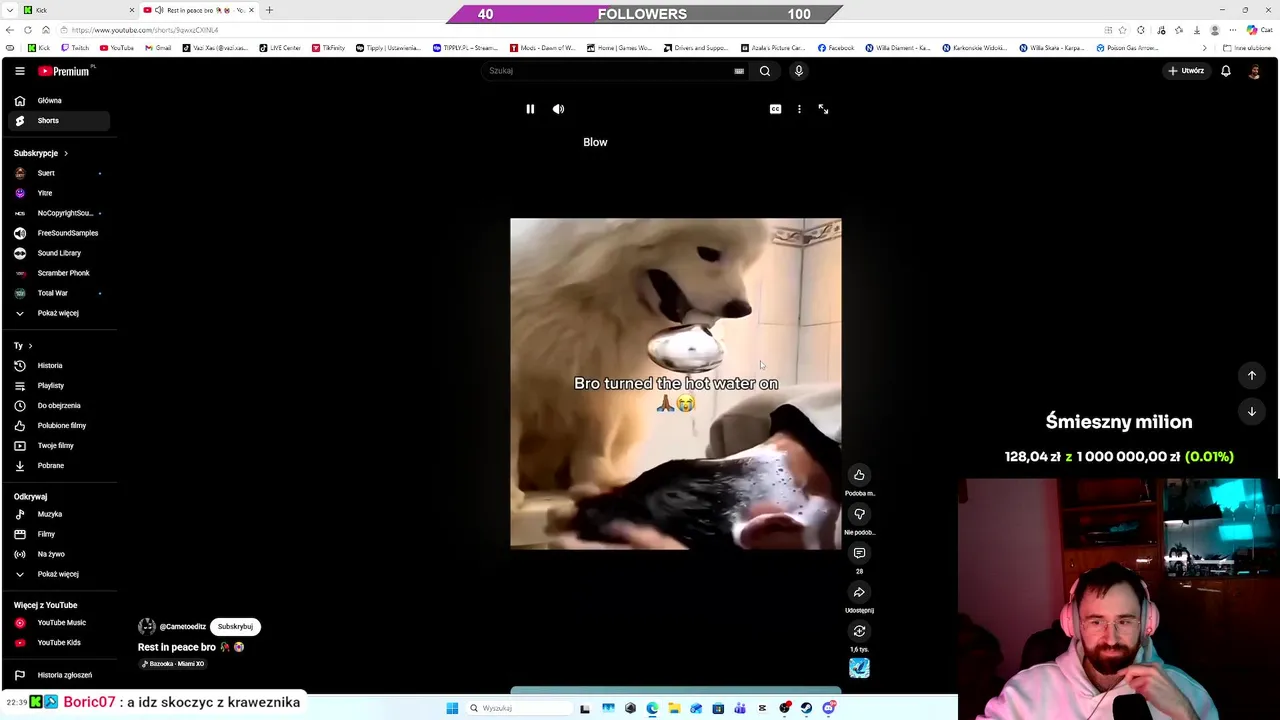
Task: Open Twoje filmy in the sidebar
Action: click(x=59, y=446)
